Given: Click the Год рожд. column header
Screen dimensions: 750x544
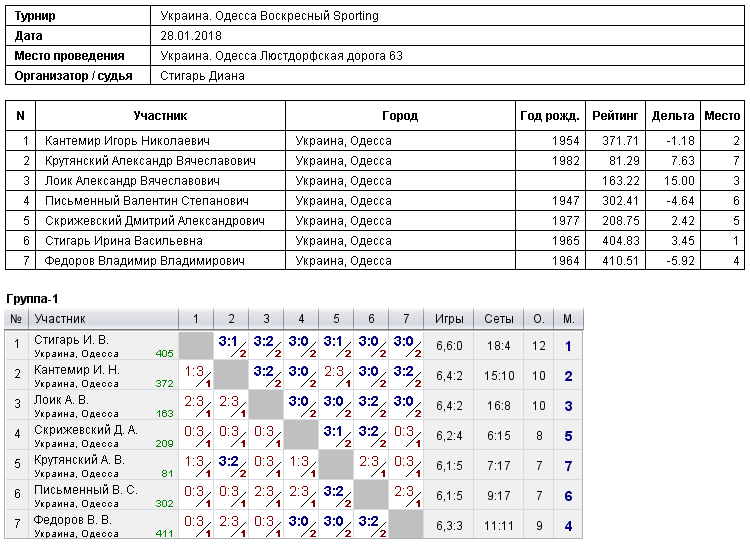Looking at the screenshot, I should click(550, 116).
